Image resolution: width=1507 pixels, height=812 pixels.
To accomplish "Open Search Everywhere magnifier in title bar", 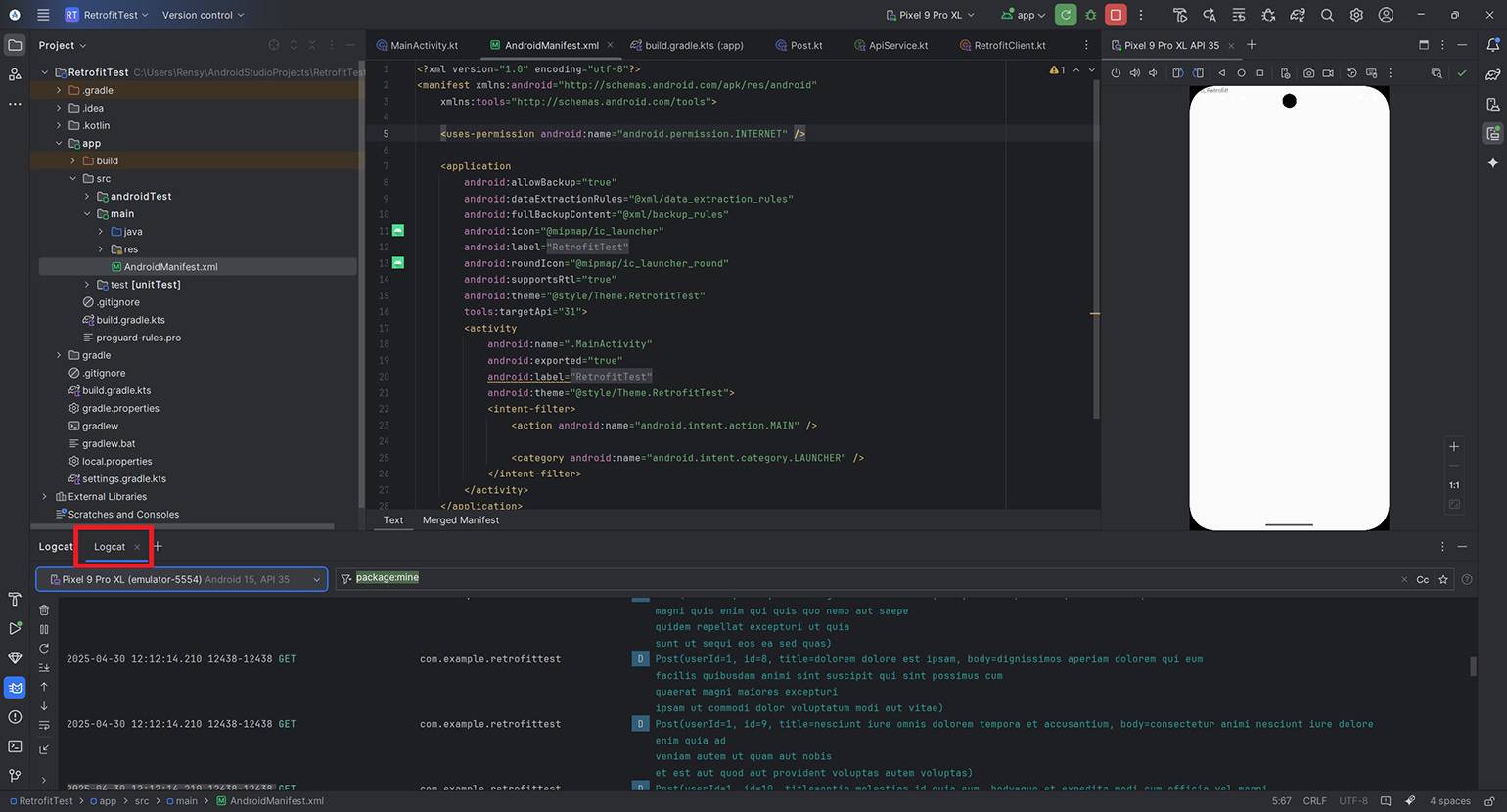I will coord(1327,15).
